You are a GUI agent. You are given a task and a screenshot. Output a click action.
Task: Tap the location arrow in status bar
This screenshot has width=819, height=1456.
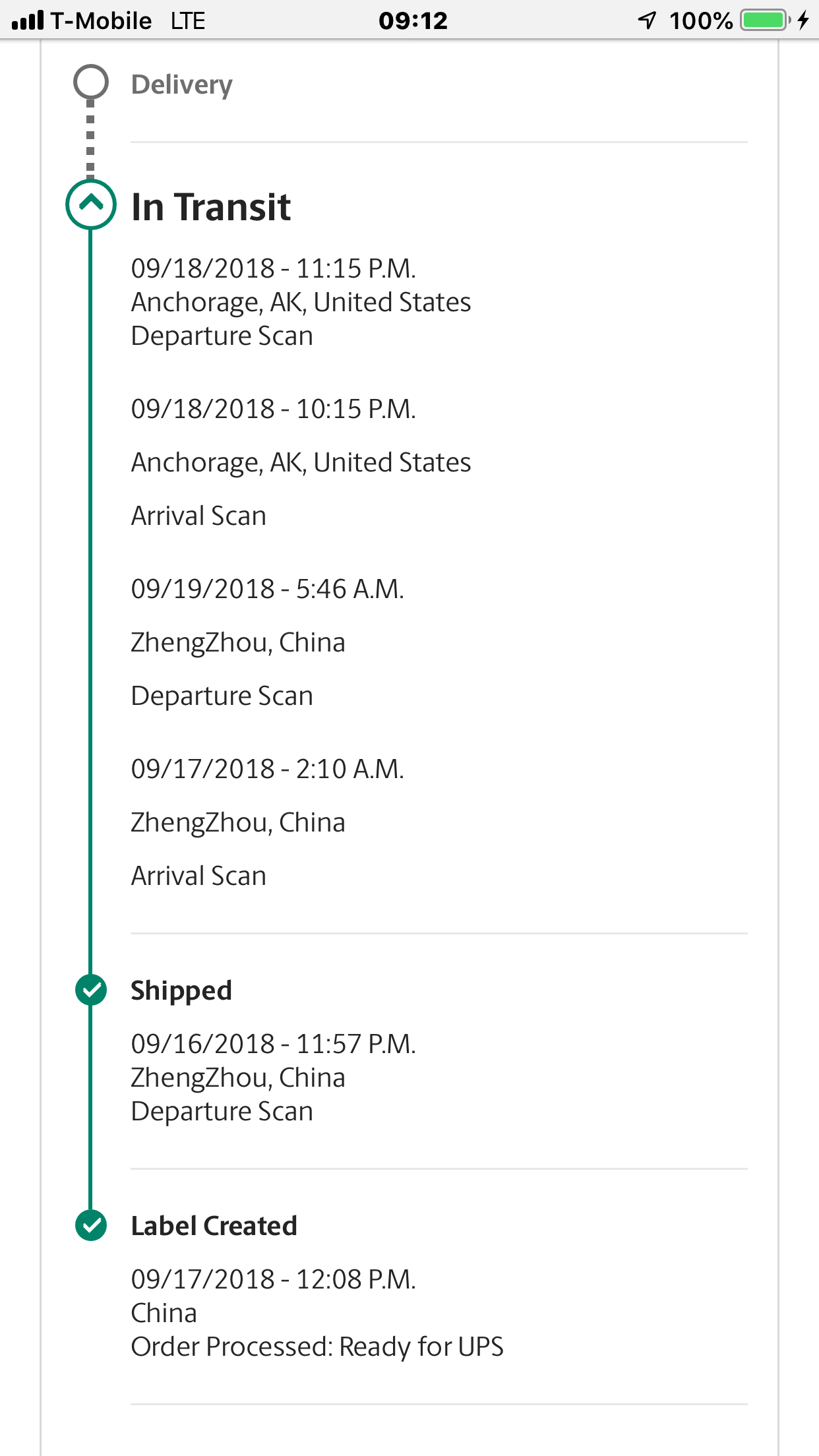[x=648, y=20]
